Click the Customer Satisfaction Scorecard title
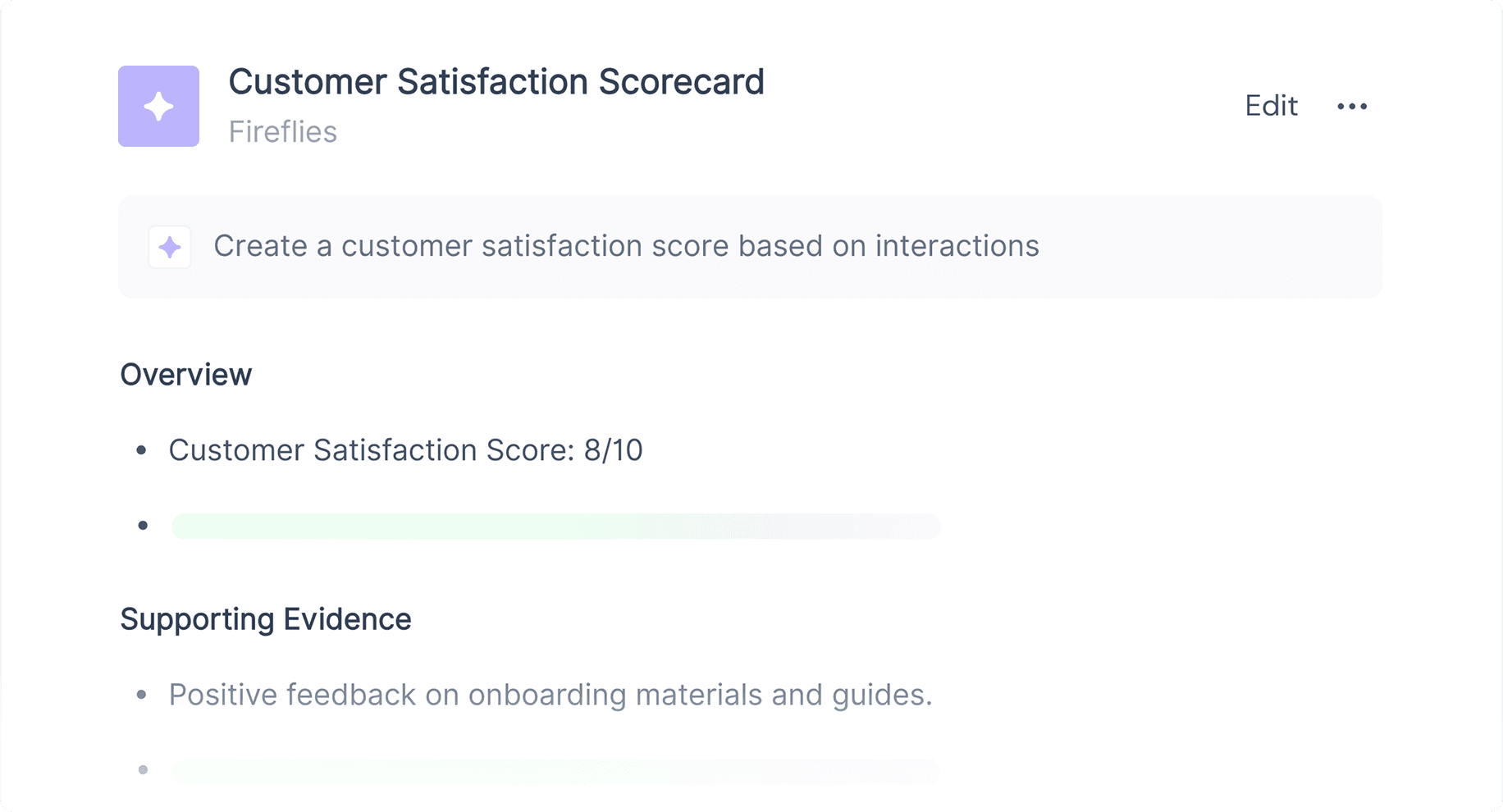1503x812 pixels. (496, 82)
